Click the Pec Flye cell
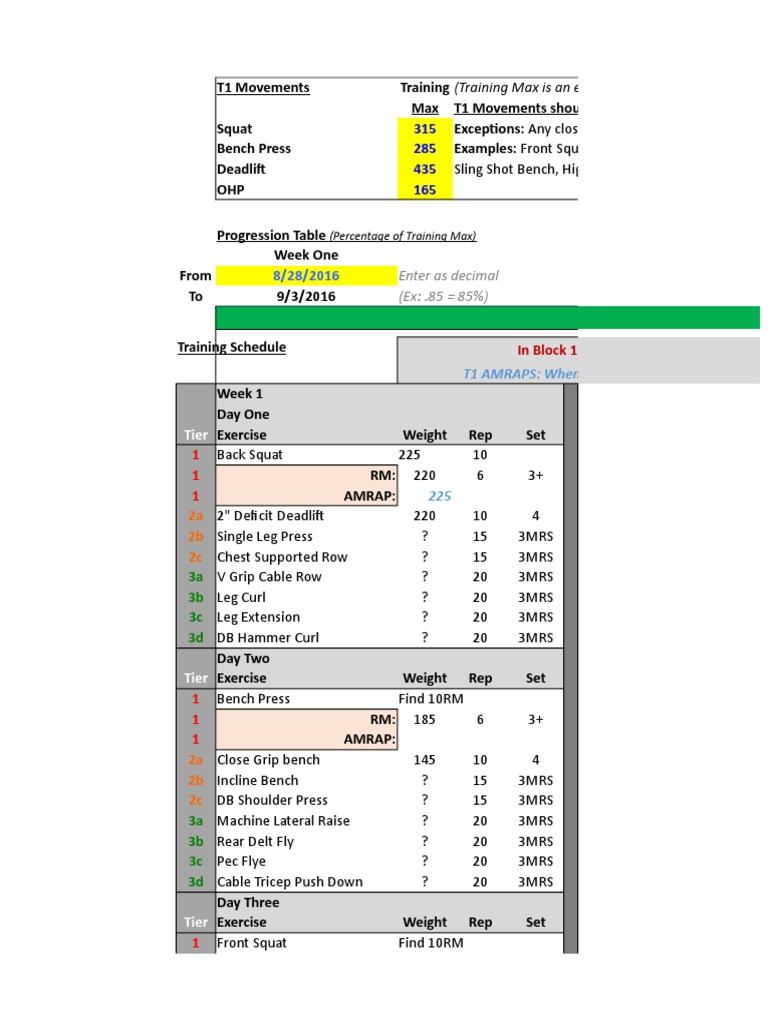The image size is (768, 1024). 306,861
